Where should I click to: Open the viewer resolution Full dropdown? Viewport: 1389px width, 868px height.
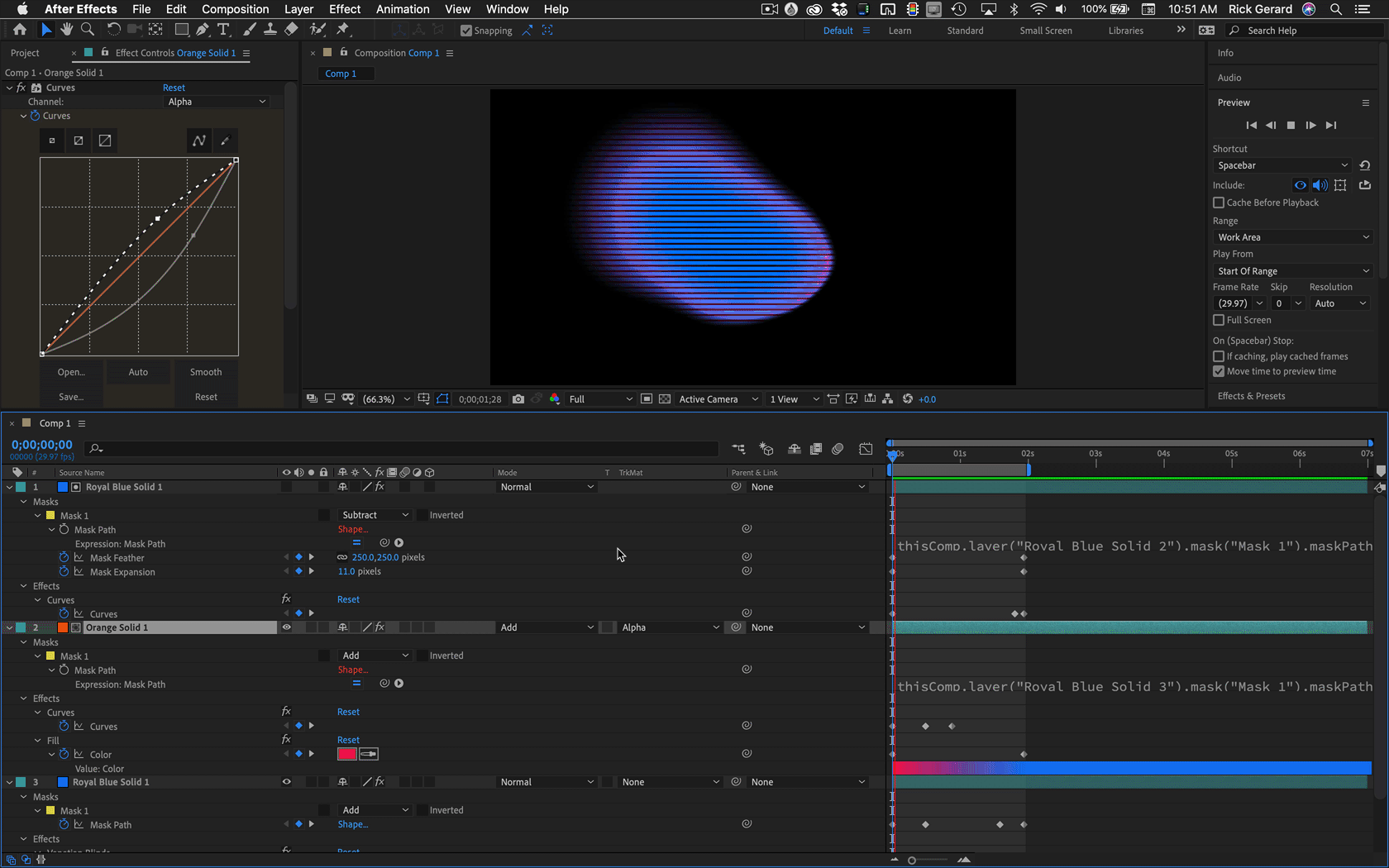600,399
